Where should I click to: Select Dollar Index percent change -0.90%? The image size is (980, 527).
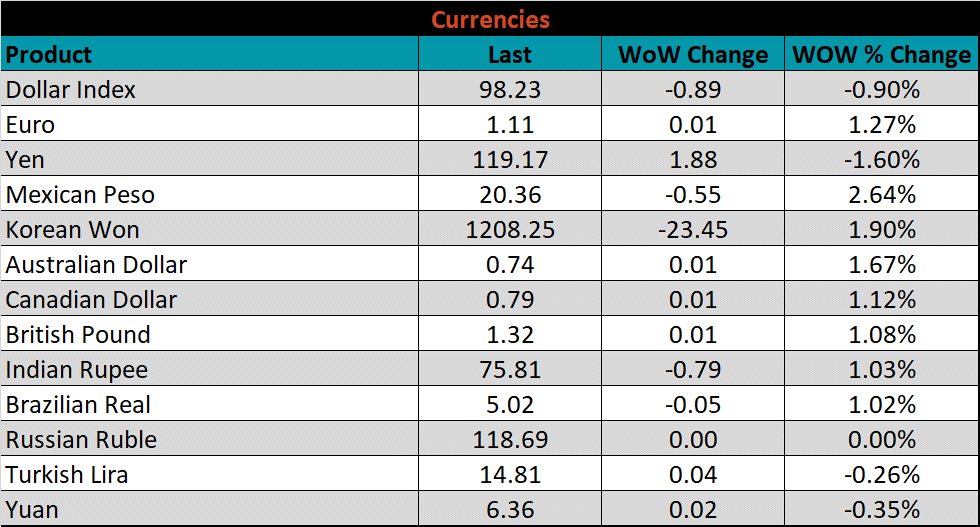[881, 90]
